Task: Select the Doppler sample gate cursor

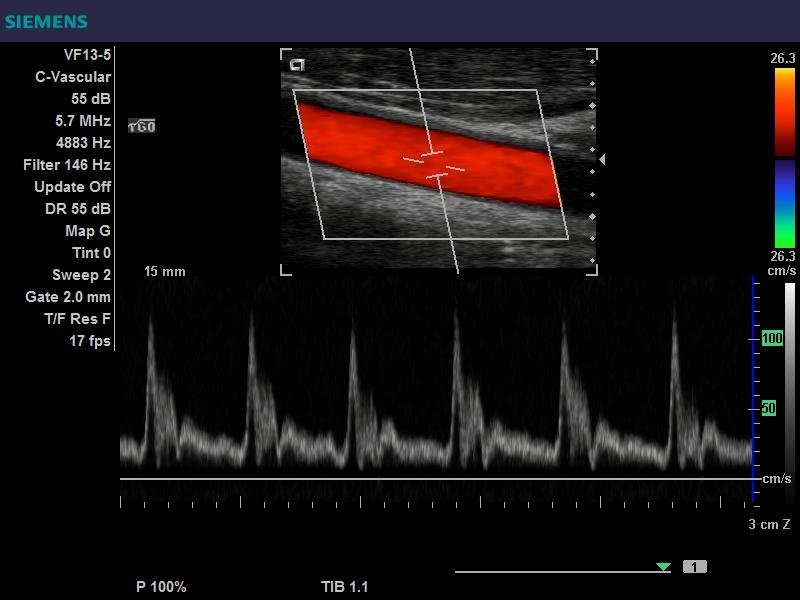Action: pyautogui.click(x=434, y=164)
